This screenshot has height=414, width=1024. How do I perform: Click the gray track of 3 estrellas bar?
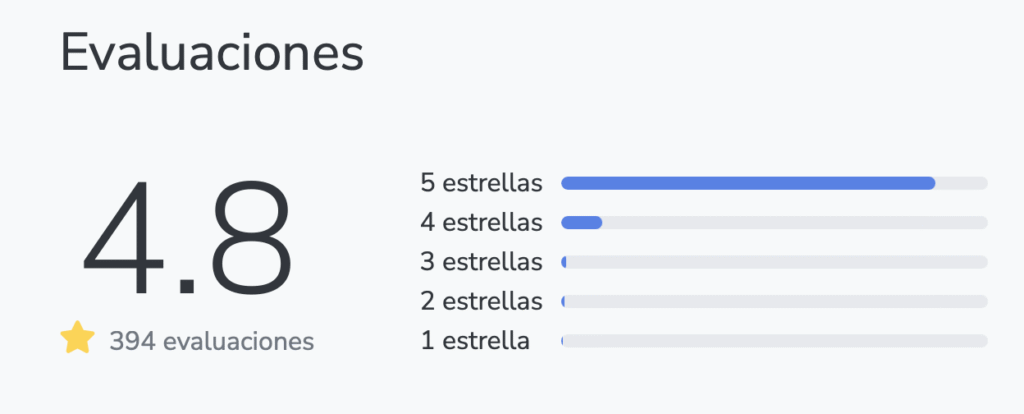777,262
